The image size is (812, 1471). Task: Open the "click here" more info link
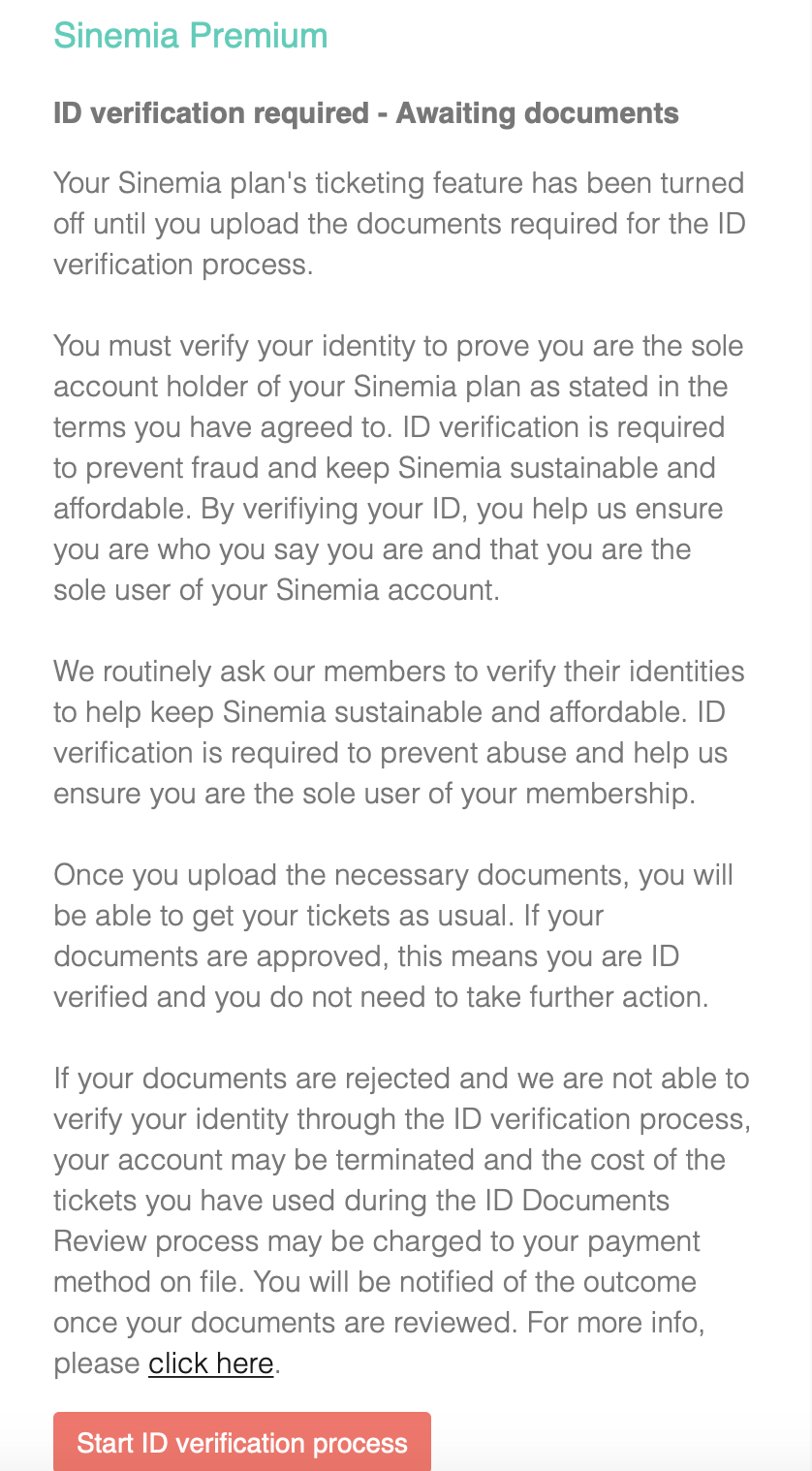211,1363
